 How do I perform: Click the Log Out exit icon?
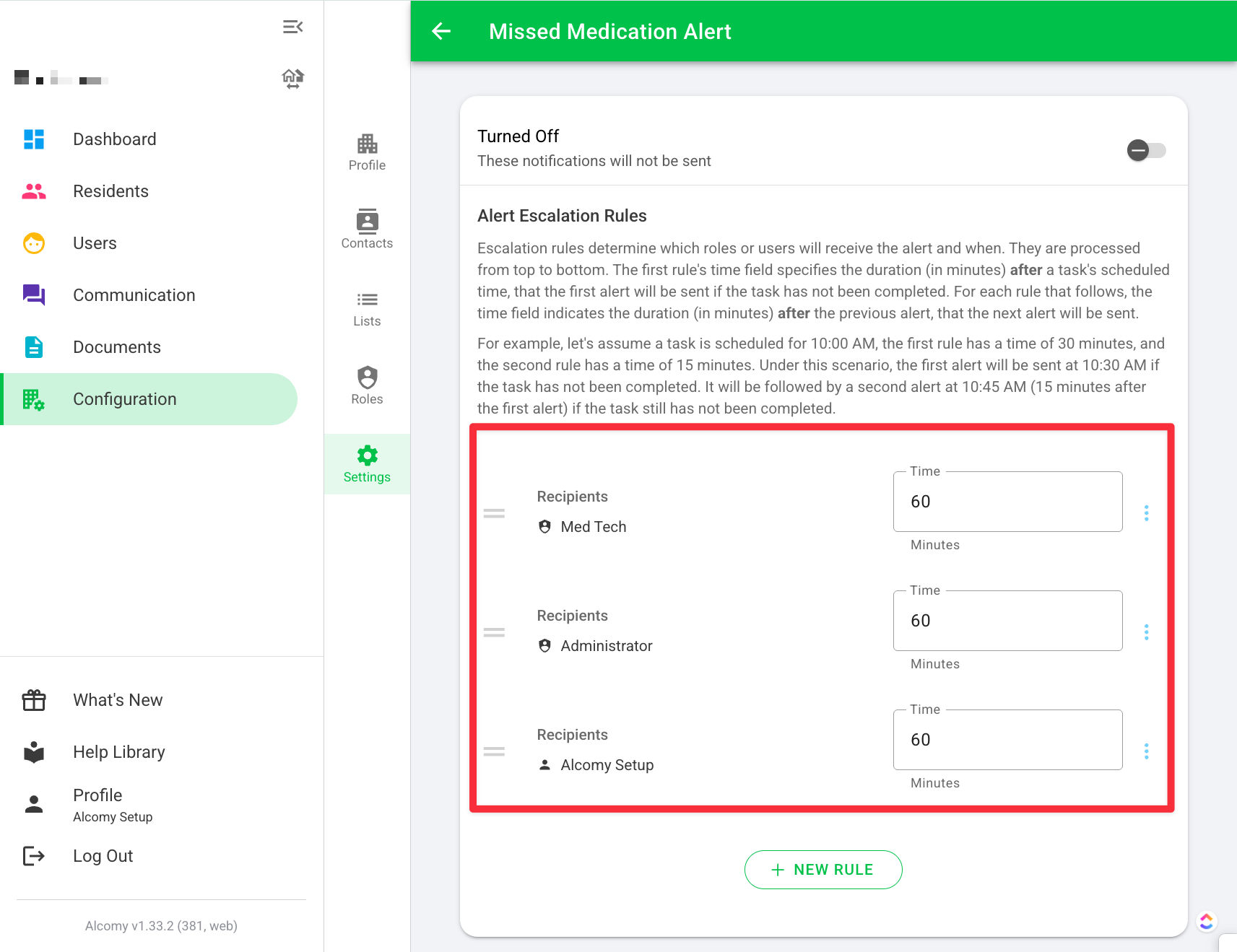(34, 856)
